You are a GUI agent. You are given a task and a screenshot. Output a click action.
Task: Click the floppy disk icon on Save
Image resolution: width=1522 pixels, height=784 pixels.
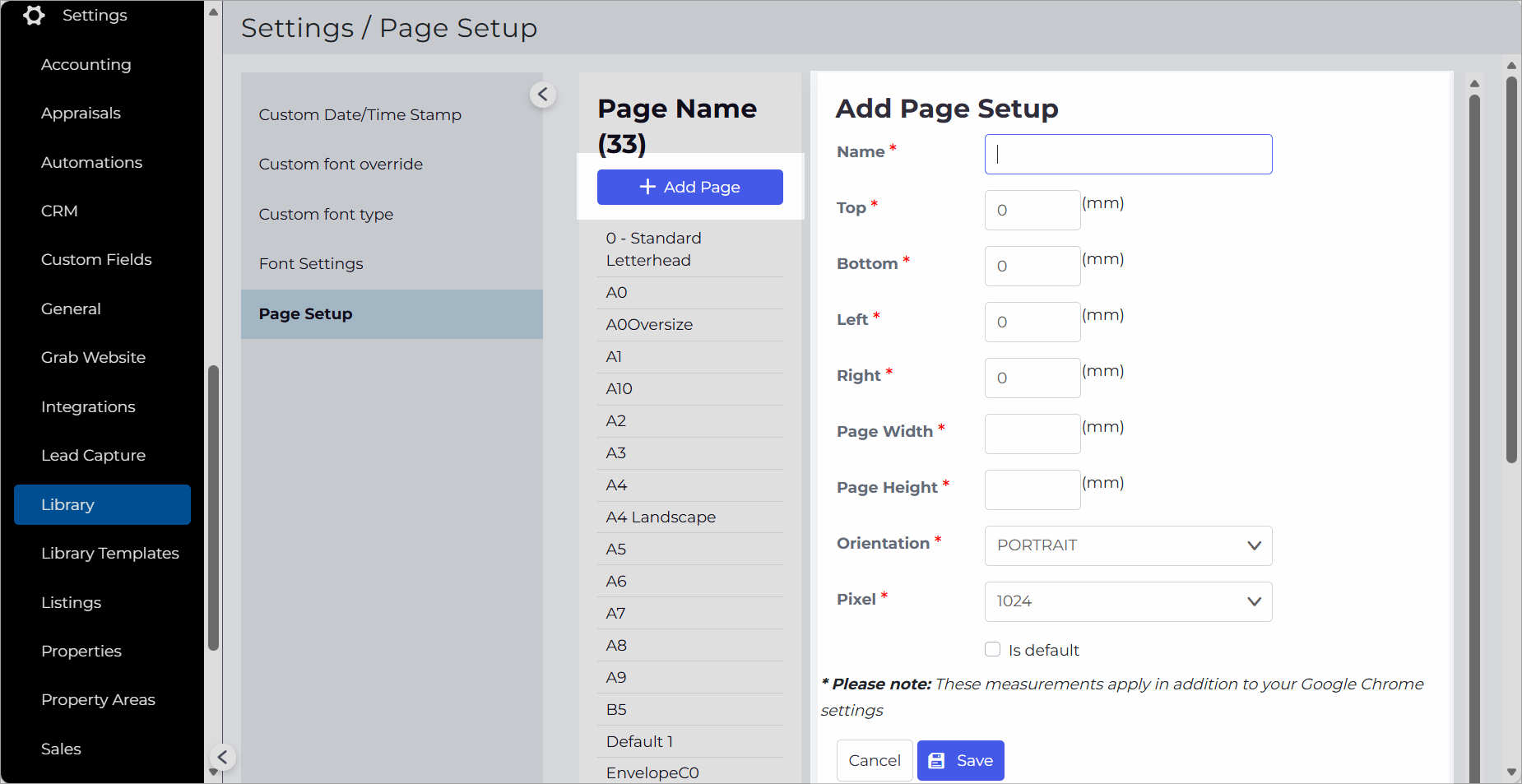936,761
